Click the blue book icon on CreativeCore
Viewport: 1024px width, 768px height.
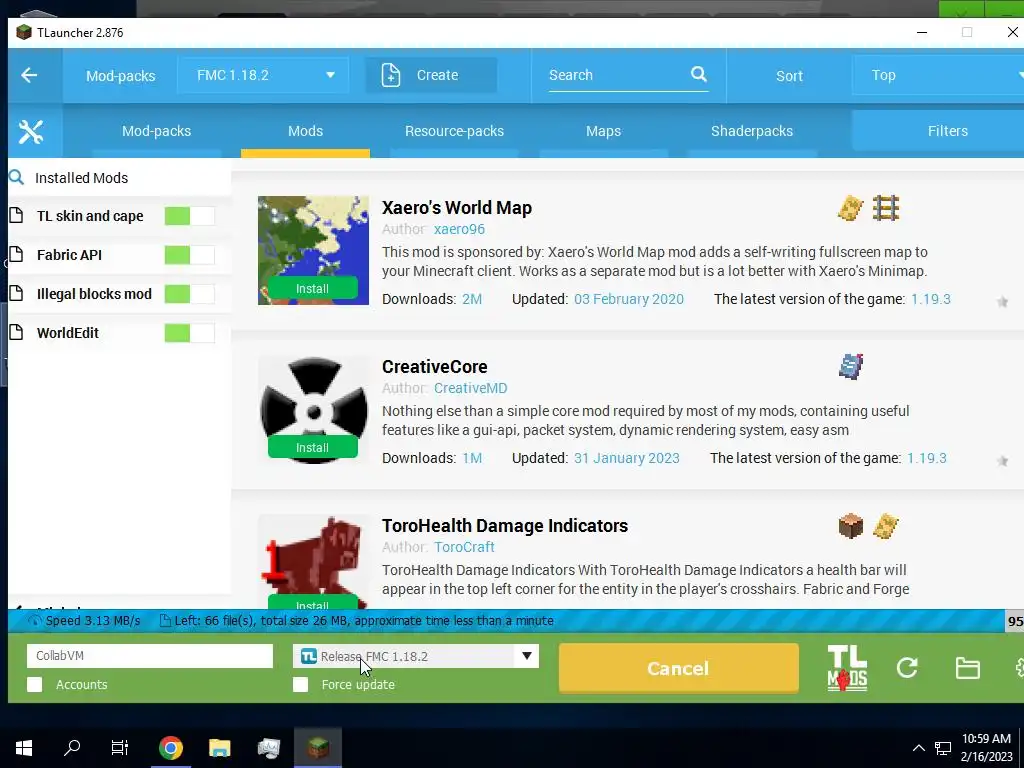(851, 366)
